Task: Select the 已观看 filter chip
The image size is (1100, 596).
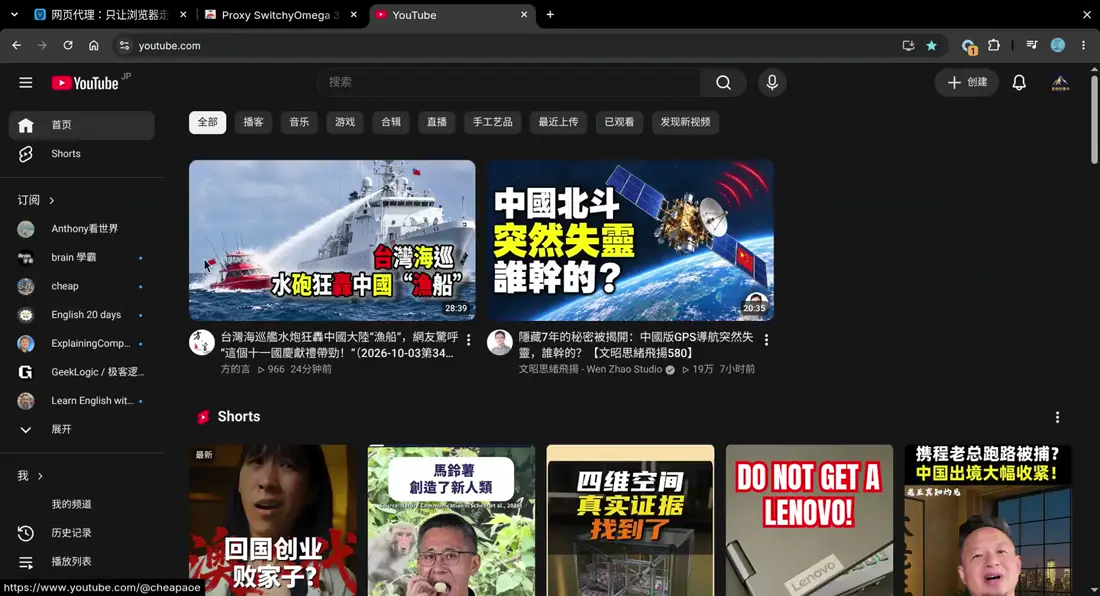Action: (619, 122)
